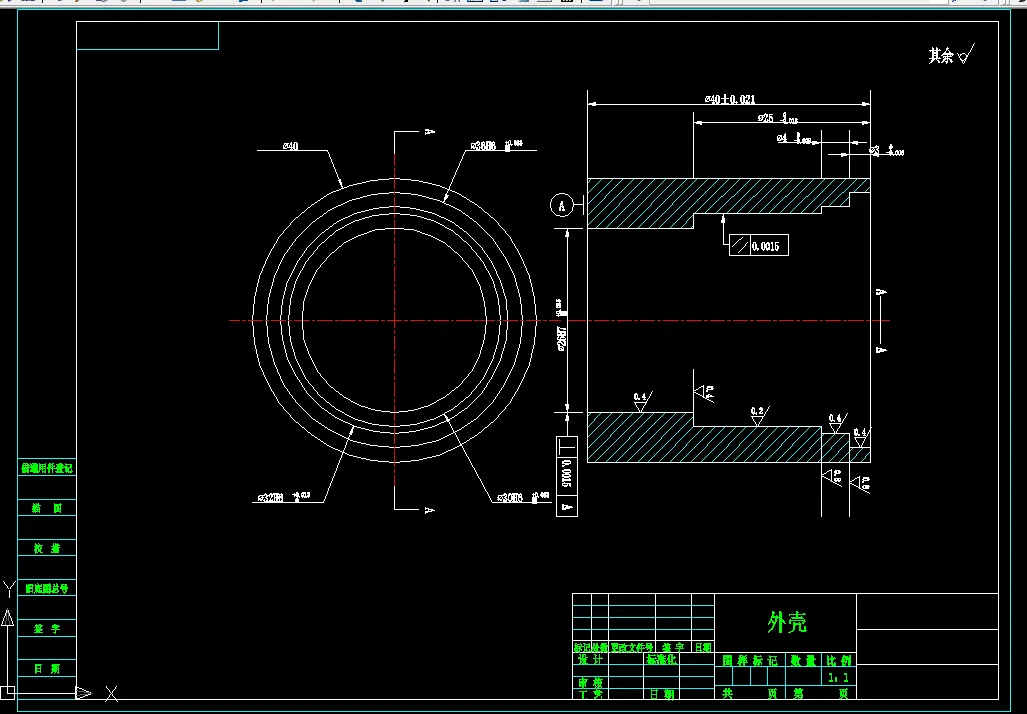This screenshot has height=714, width=1027.
Task: Select the 0.2 surface roughness symbol
Action: (759, 416)
